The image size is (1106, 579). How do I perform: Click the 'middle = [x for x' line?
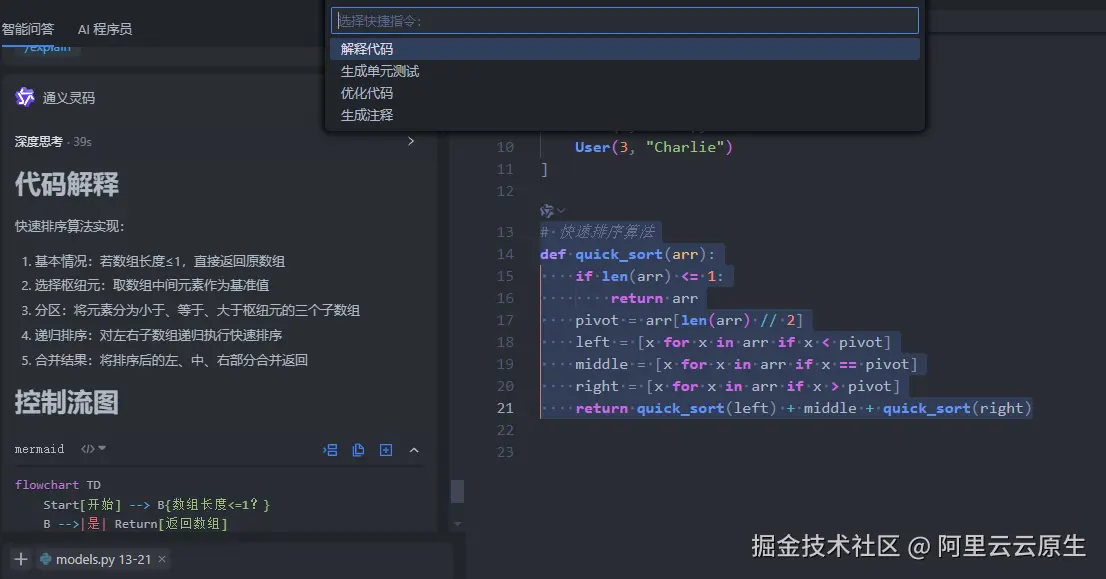[x=746, y=364]
